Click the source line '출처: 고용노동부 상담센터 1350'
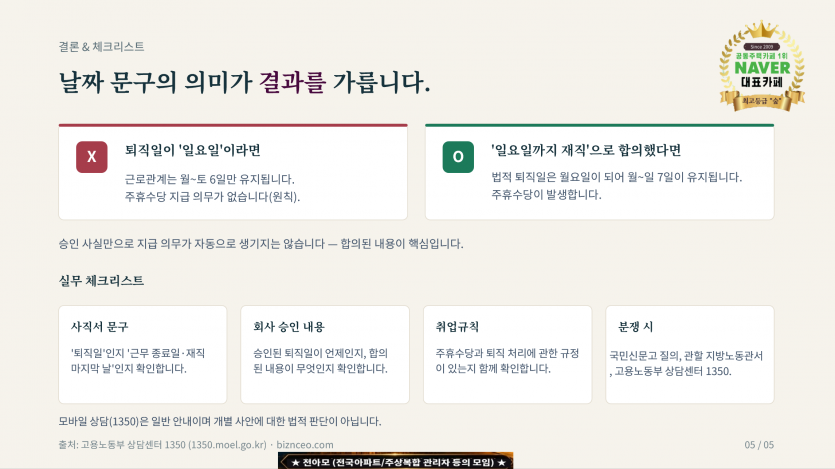Viewport: 835px width, 469px height. tap(196, 445)
